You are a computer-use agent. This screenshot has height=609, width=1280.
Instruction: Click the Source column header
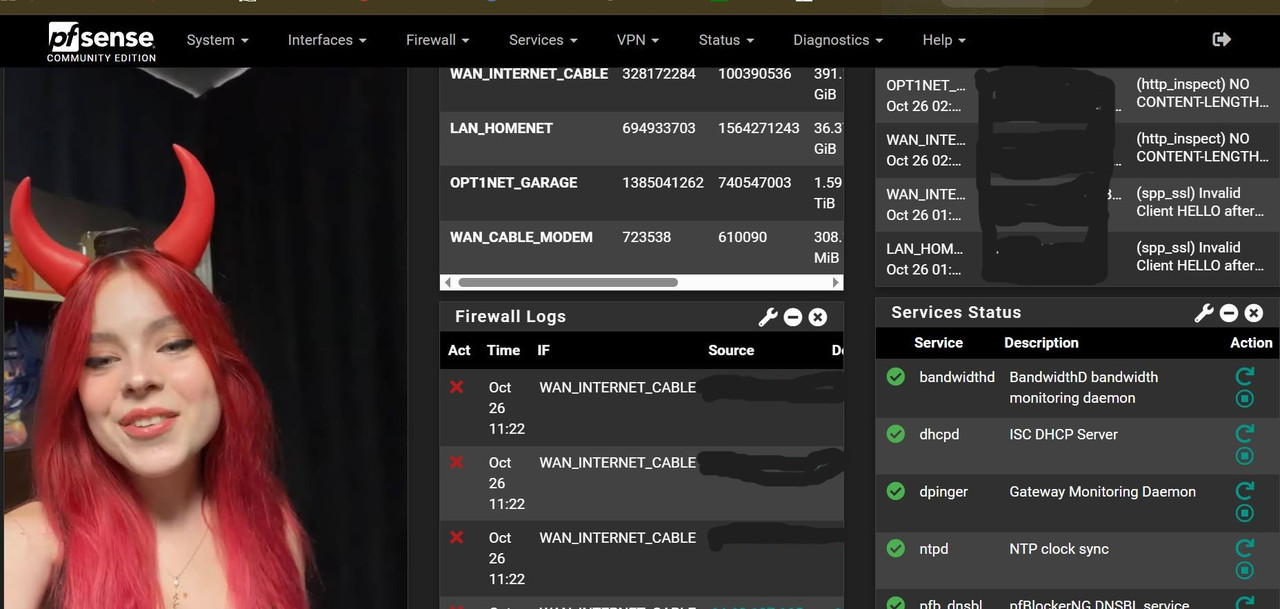point(731,350)
